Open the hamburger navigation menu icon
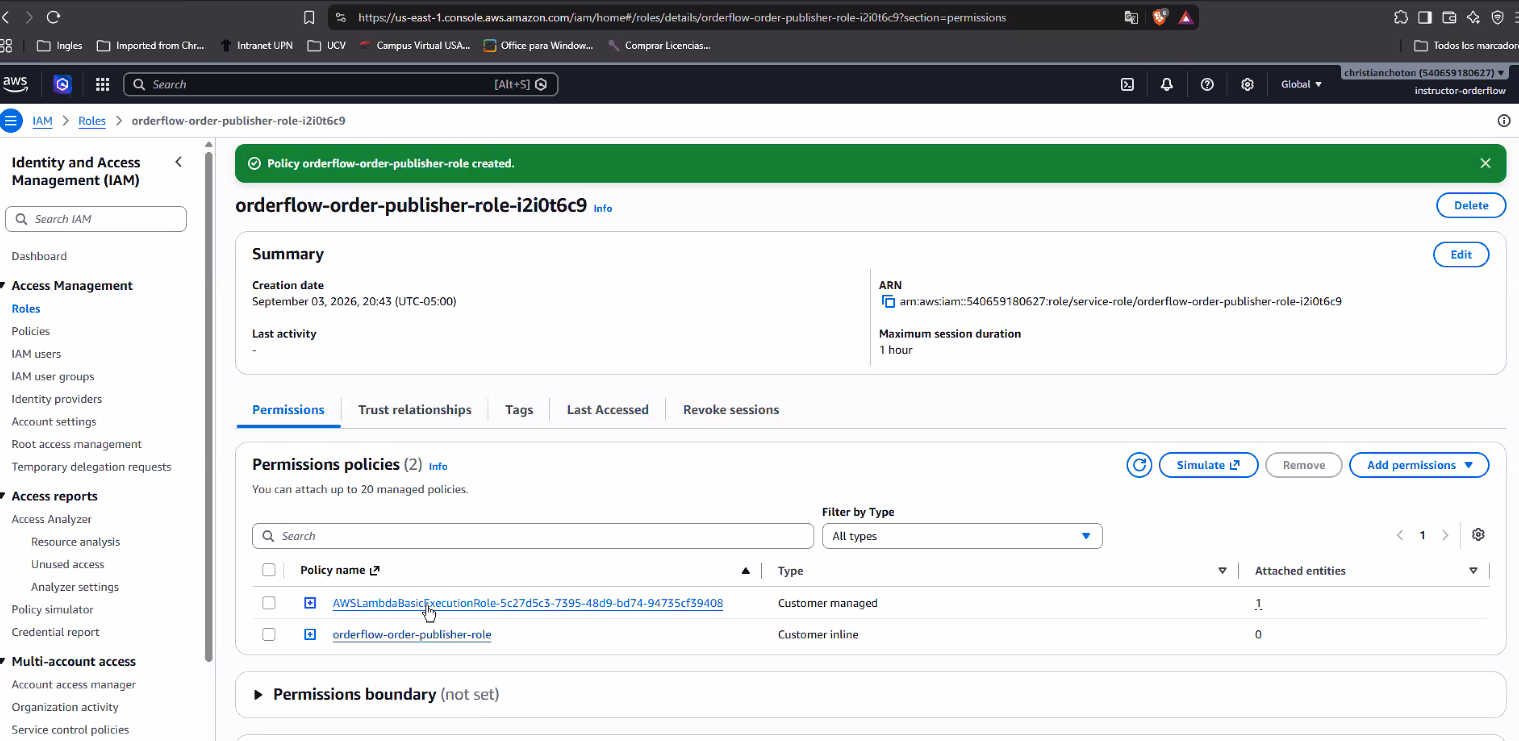 point(11,121)
